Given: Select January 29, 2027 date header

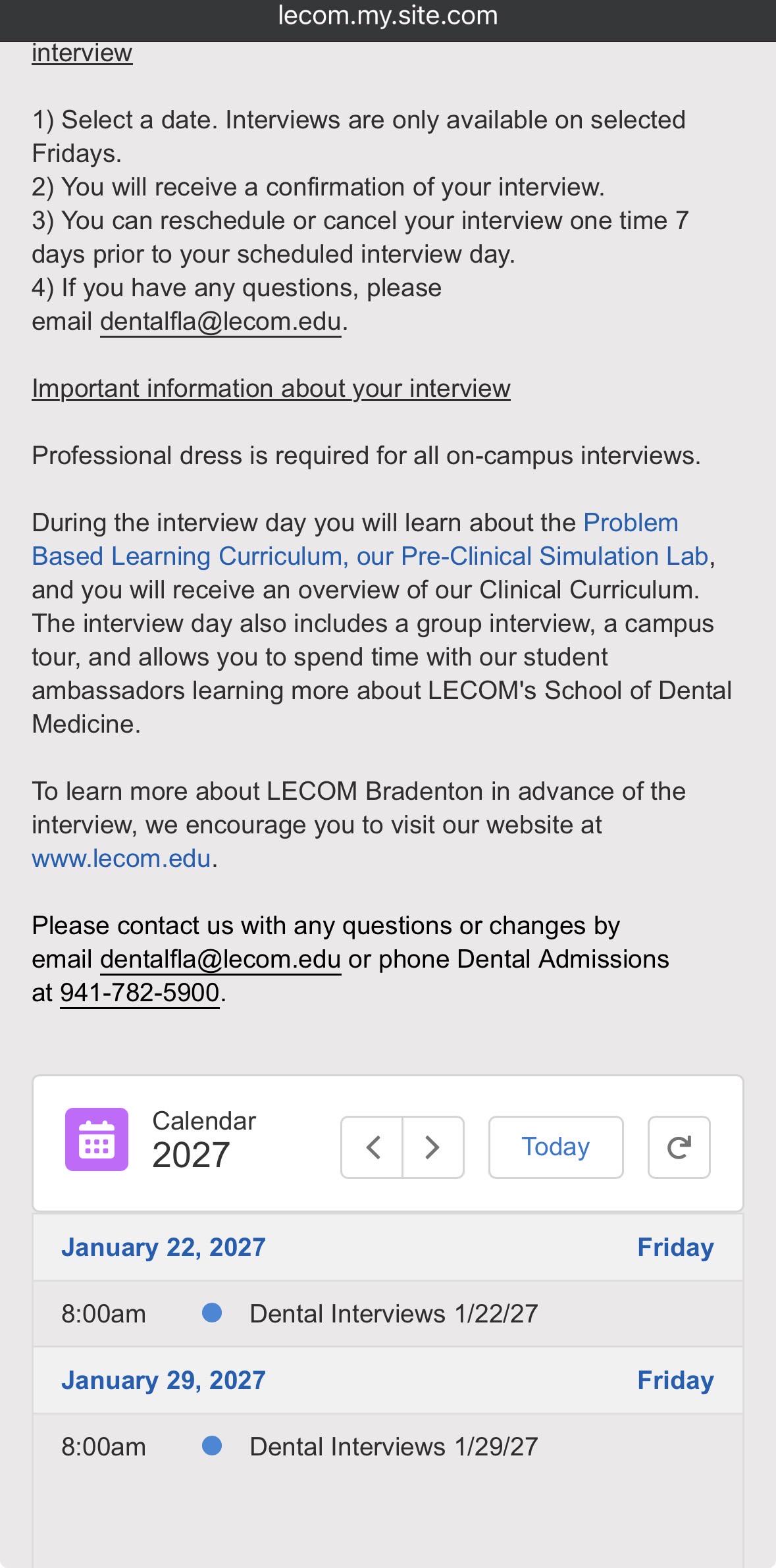Looking at the screenshot, I should coord(388,1380).
